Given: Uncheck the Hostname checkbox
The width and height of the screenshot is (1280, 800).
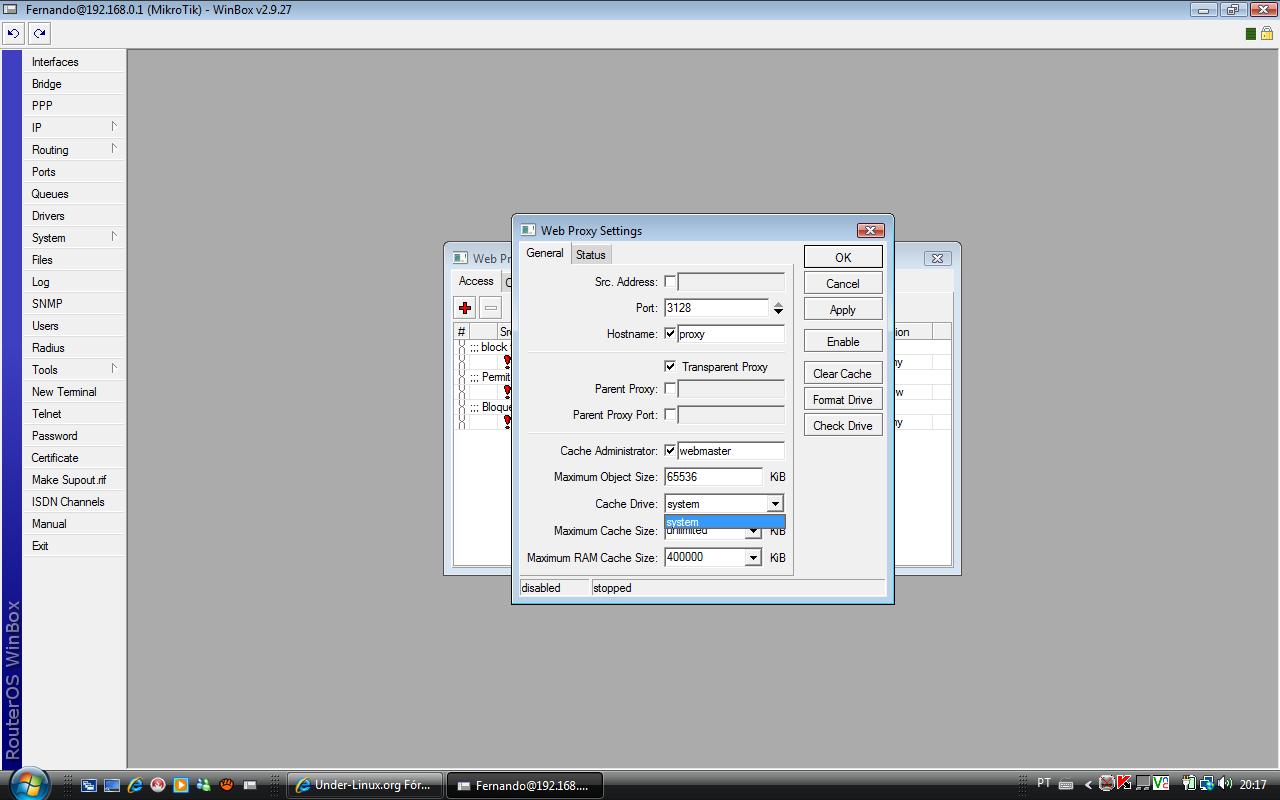Looking at the screenshot, I should [x=670, y=334].
